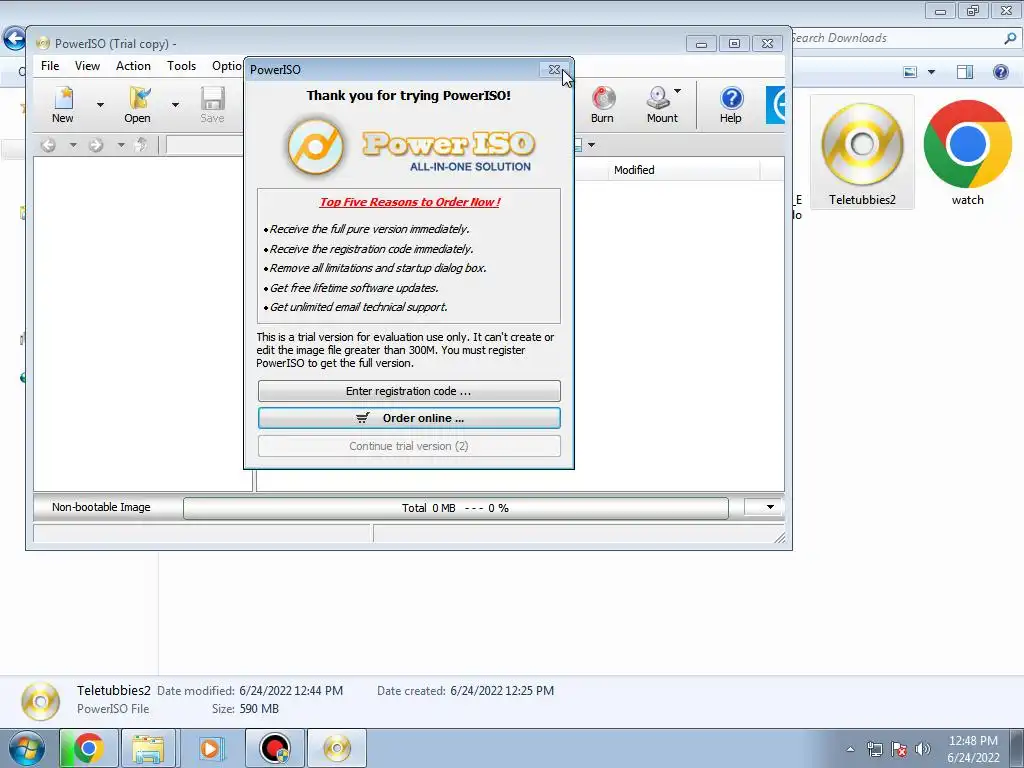Click the Non-bootable Image status label
This screenshot has height=768, width=1024.
point(101,507)
